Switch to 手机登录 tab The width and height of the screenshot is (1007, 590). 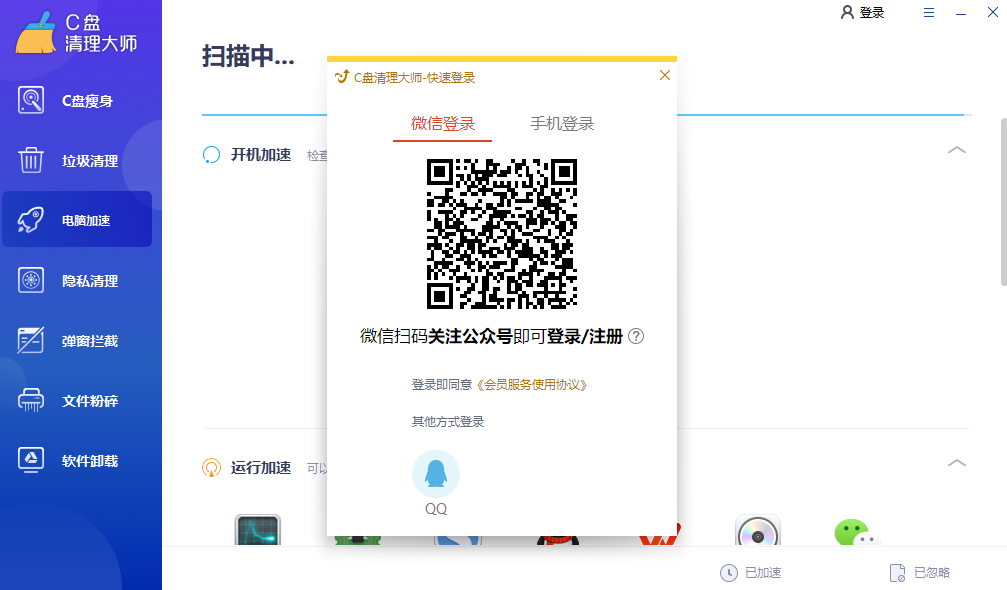562,124
